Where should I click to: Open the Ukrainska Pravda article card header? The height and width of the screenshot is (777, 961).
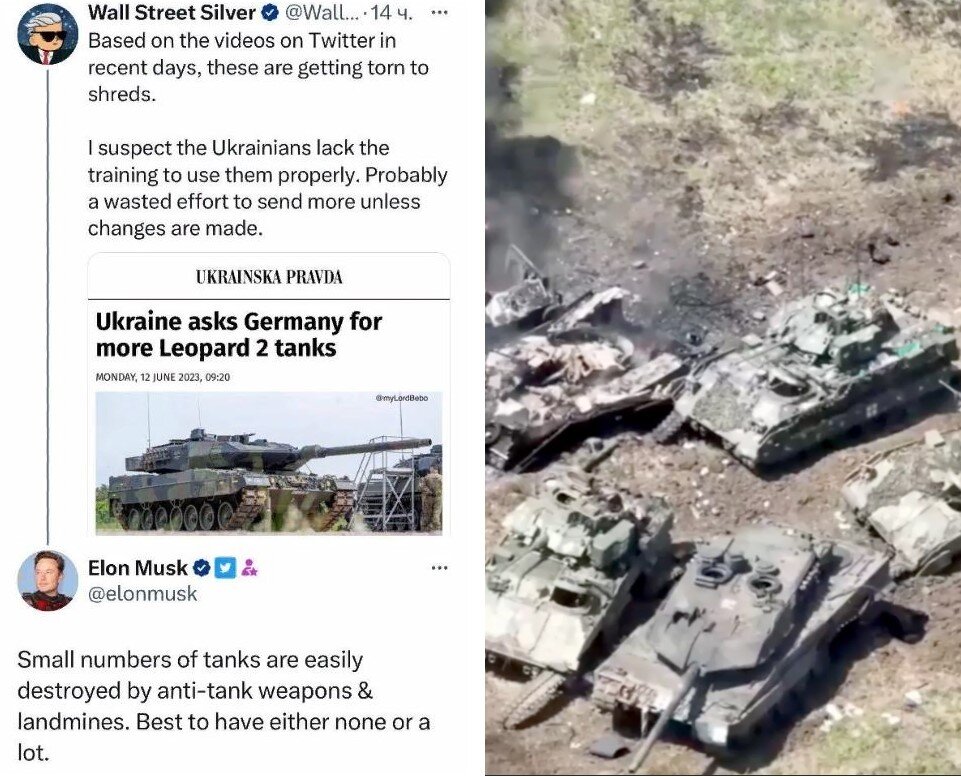(269, 277)
